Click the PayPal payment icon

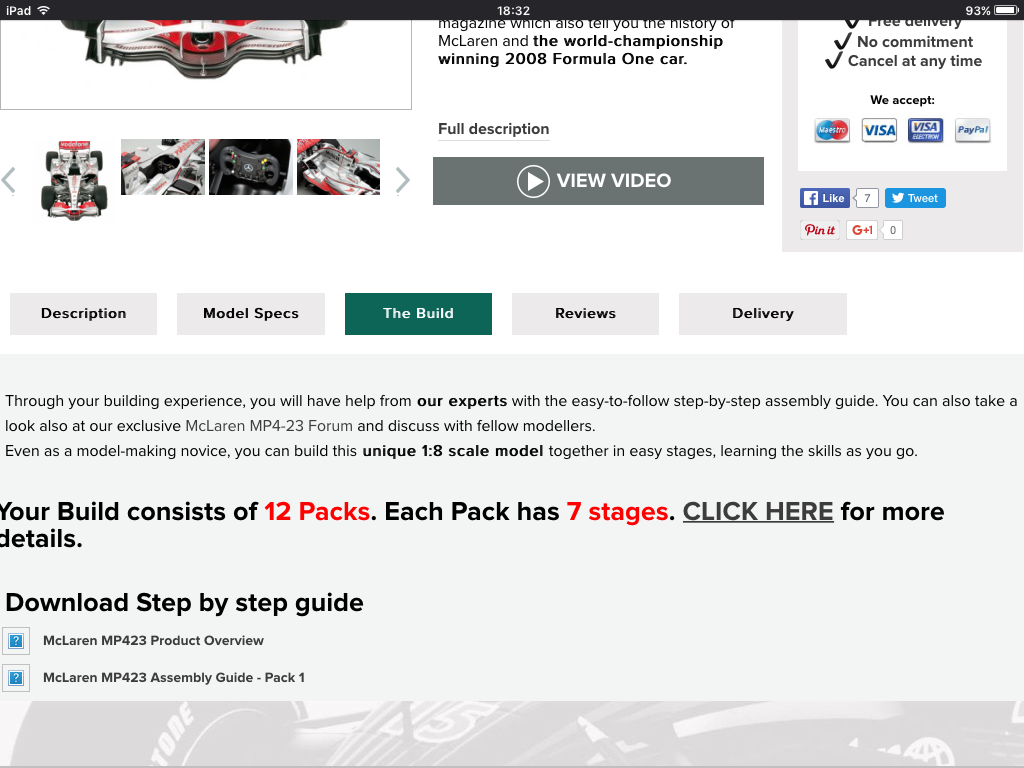point(972,130)
